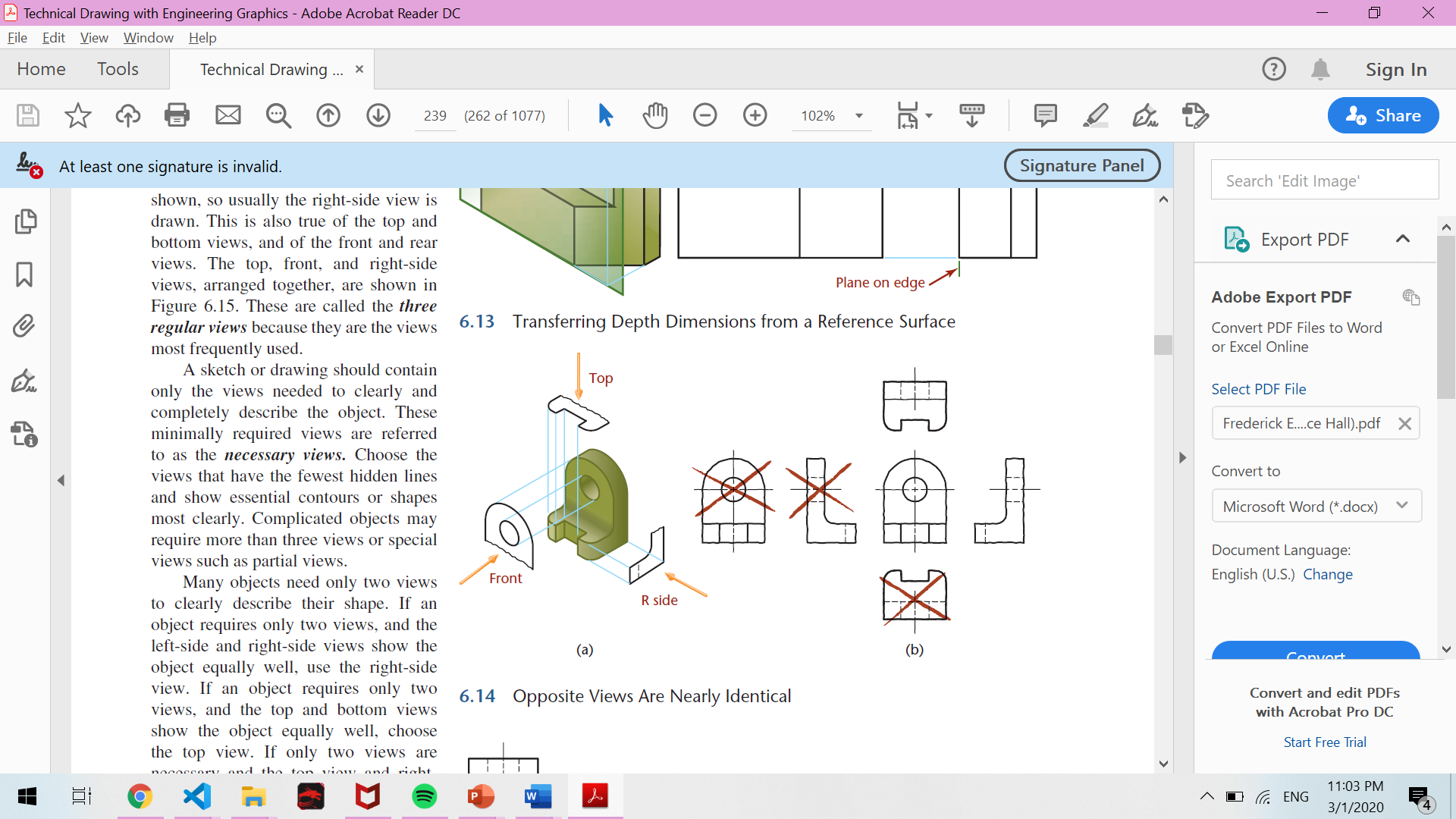This screenshot has height=819, width=1456.
Task: Open Attachments paperclip panel
Action: (24, 326)
